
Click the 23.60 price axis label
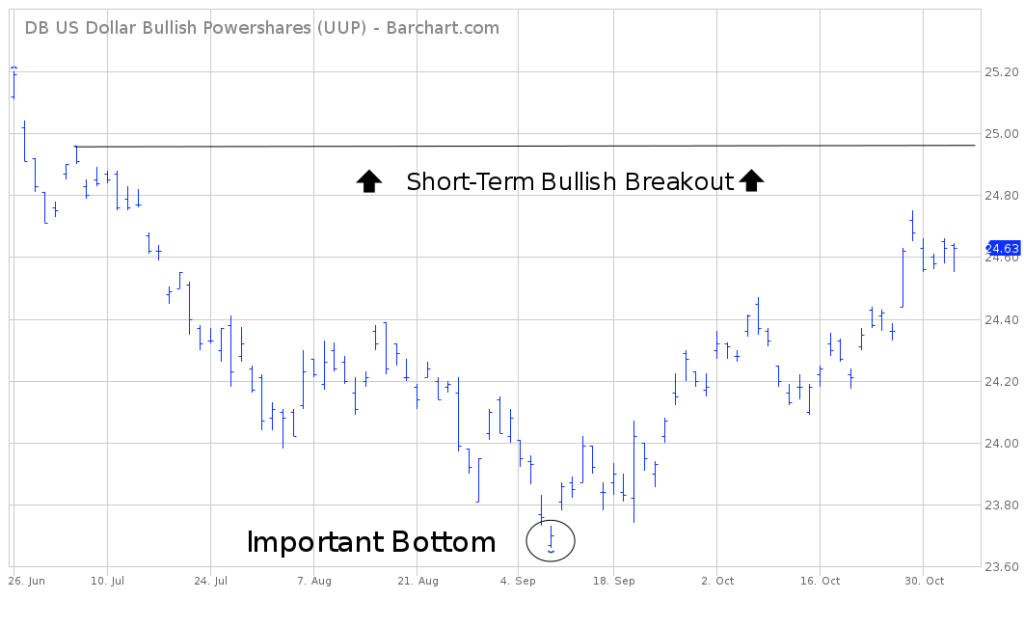[x=1001, y=567]
